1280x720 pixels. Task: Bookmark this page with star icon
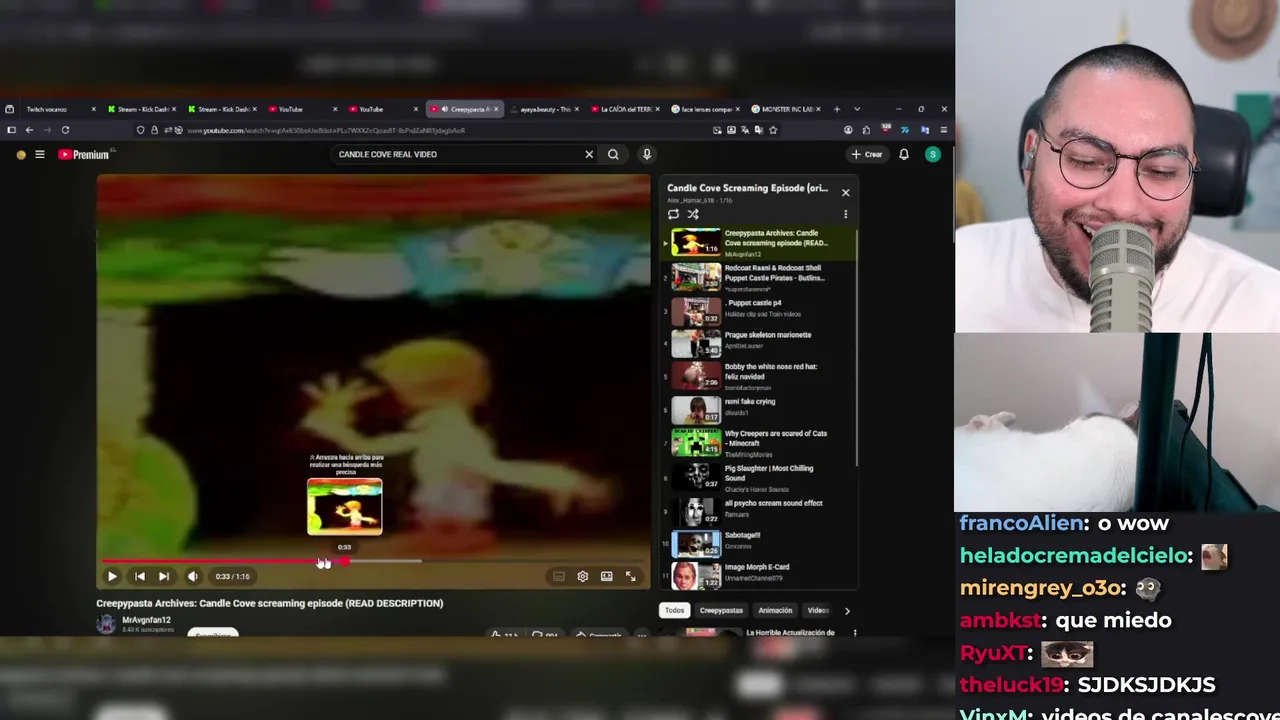click(773, 130)
